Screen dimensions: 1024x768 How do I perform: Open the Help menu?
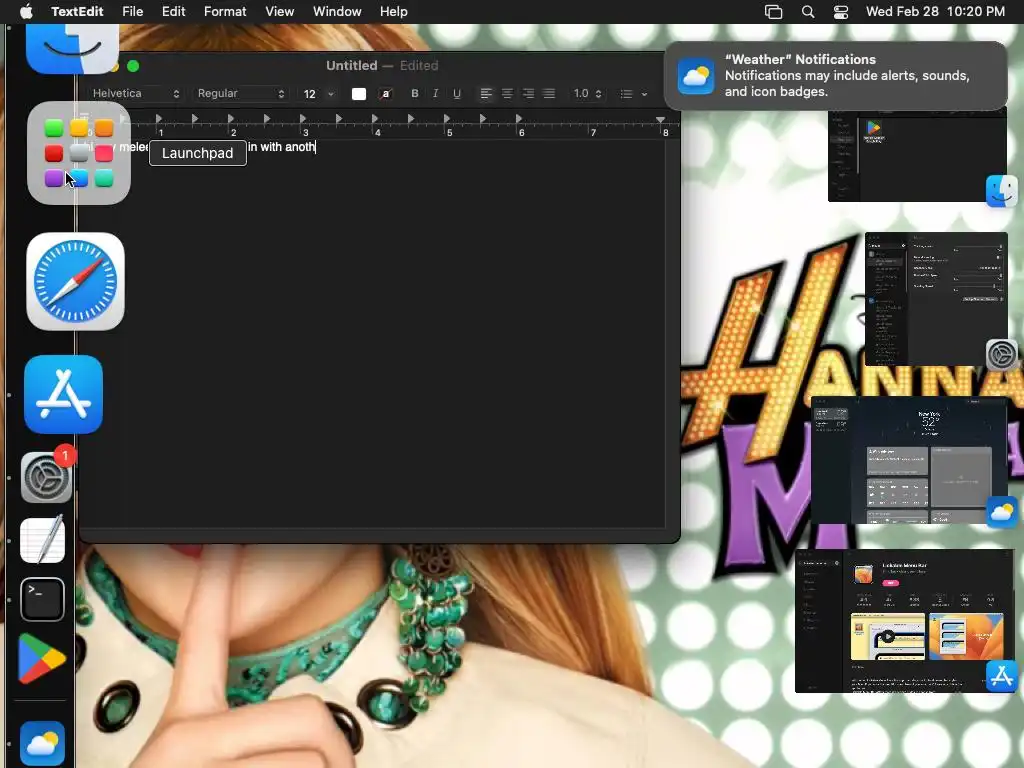point(394,12)
